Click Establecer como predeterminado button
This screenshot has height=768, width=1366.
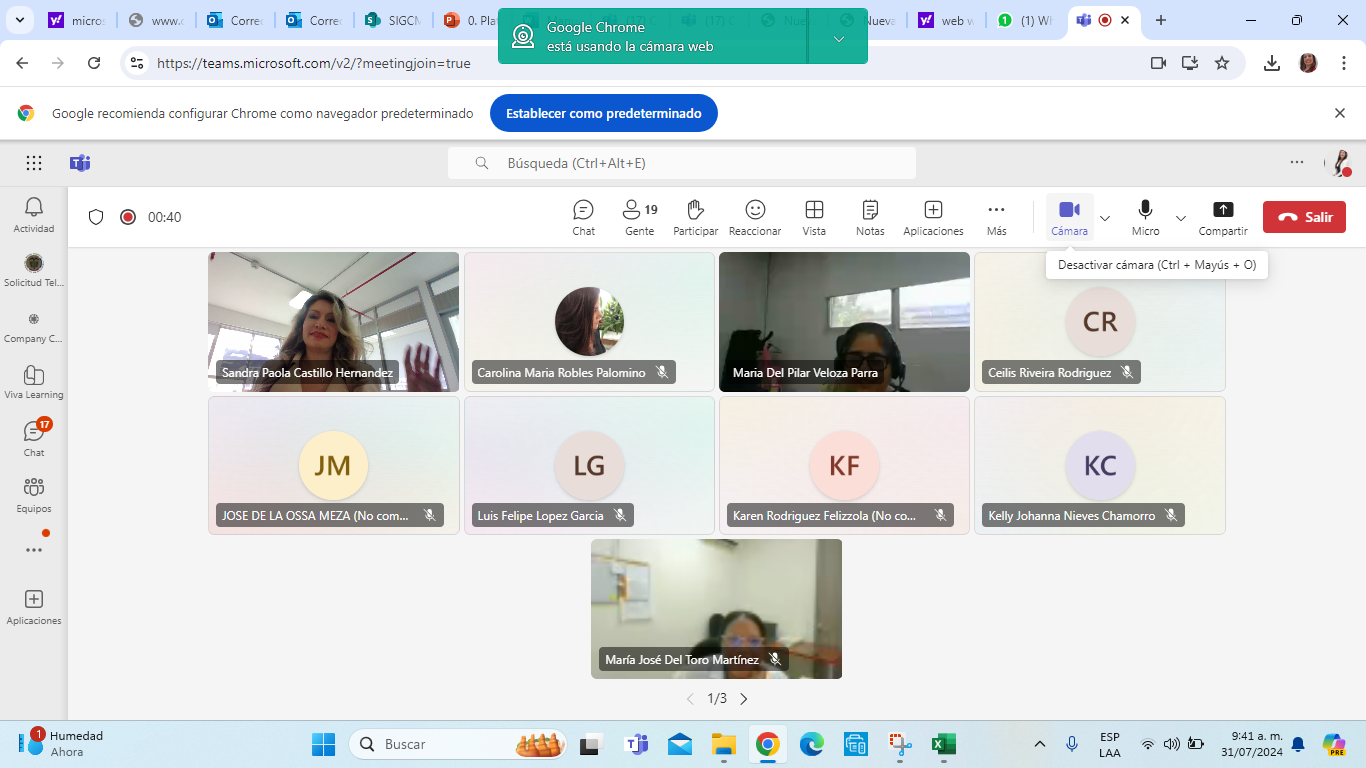coord(604,113)
